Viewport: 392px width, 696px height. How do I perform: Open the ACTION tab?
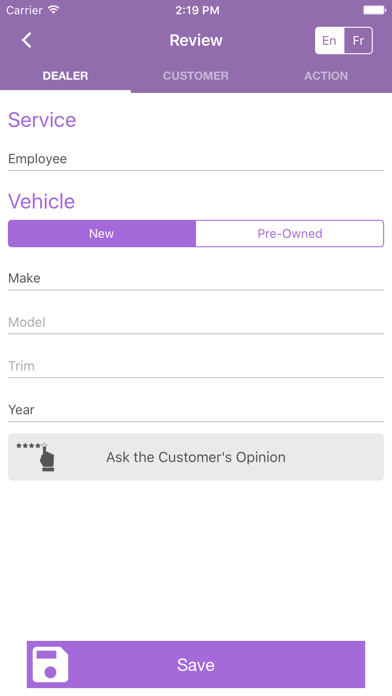point(326,76)
